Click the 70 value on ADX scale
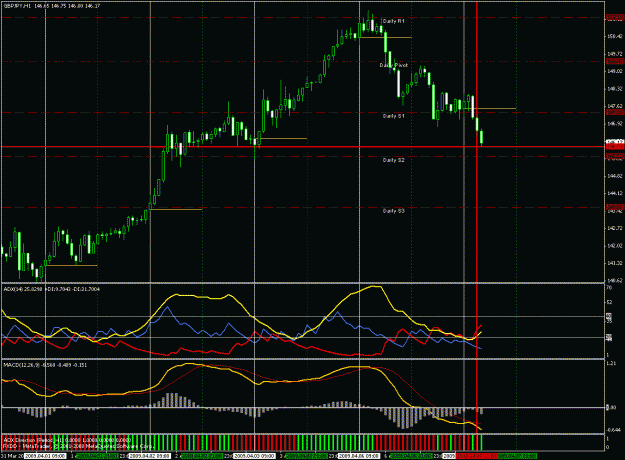Screen dimensions: 625x460 (x=609, y=287)
